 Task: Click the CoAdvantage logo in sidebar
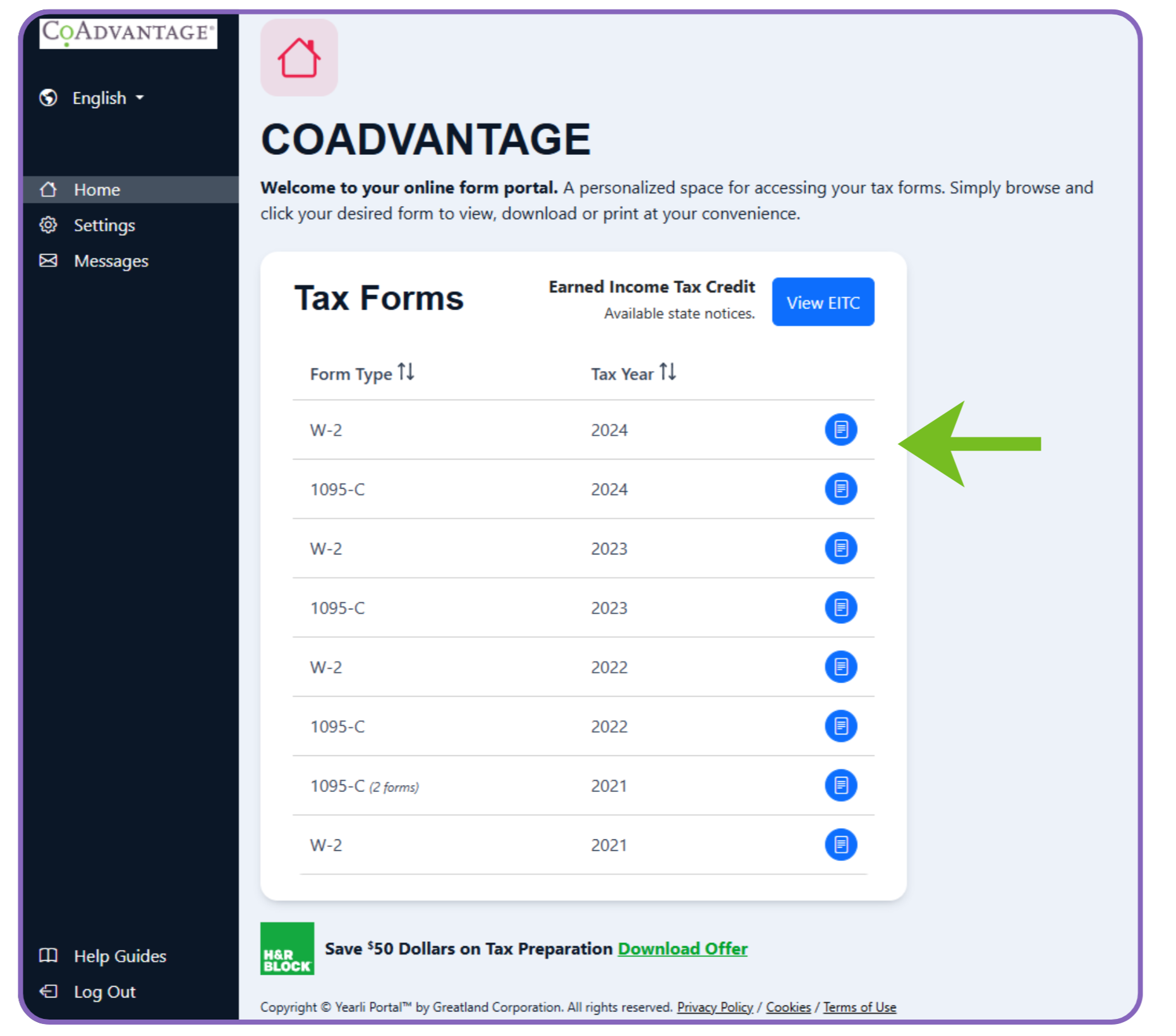[x=128, y=33]
